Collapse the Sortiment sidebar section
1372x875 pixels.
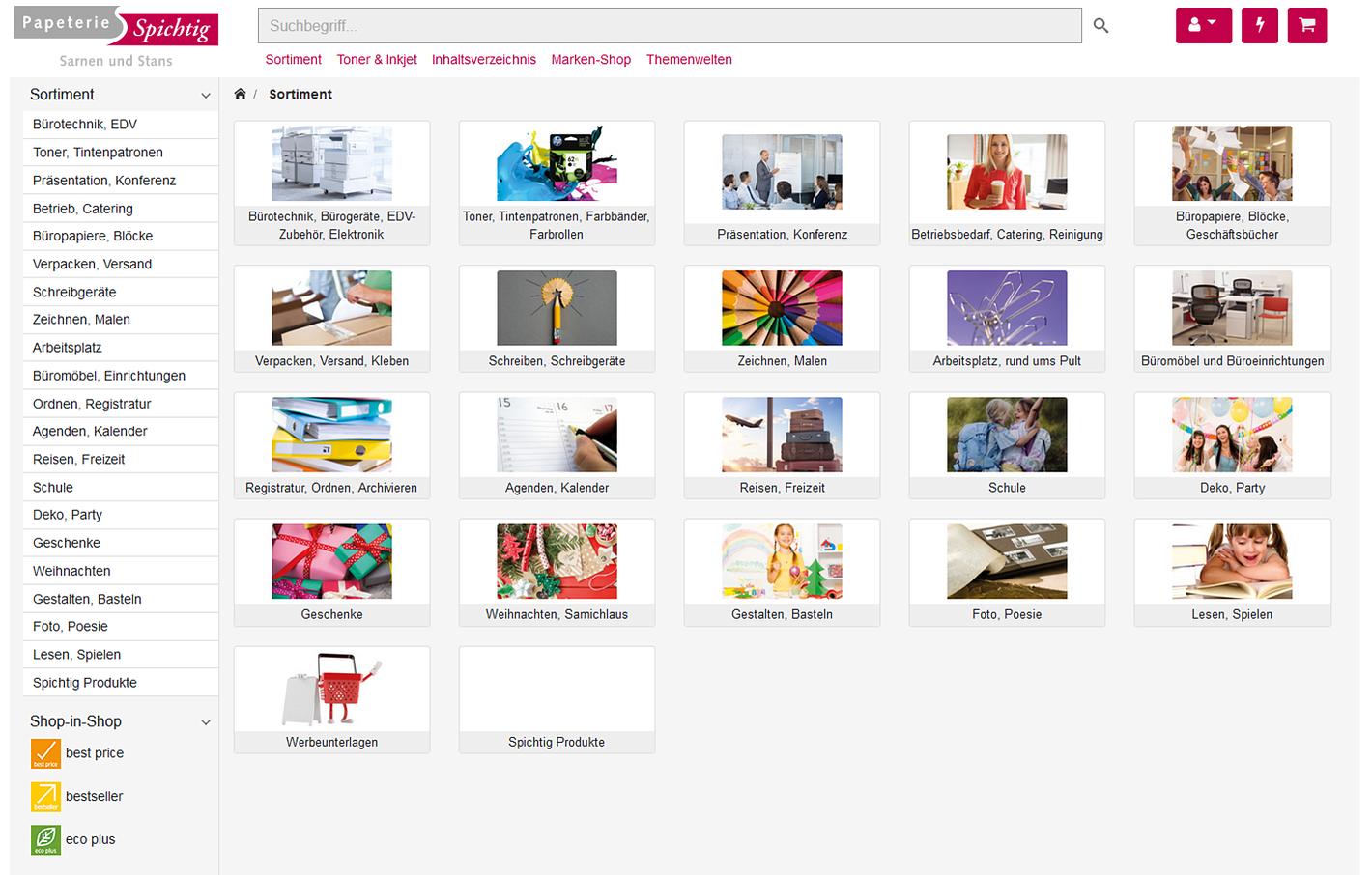point(204,96)
